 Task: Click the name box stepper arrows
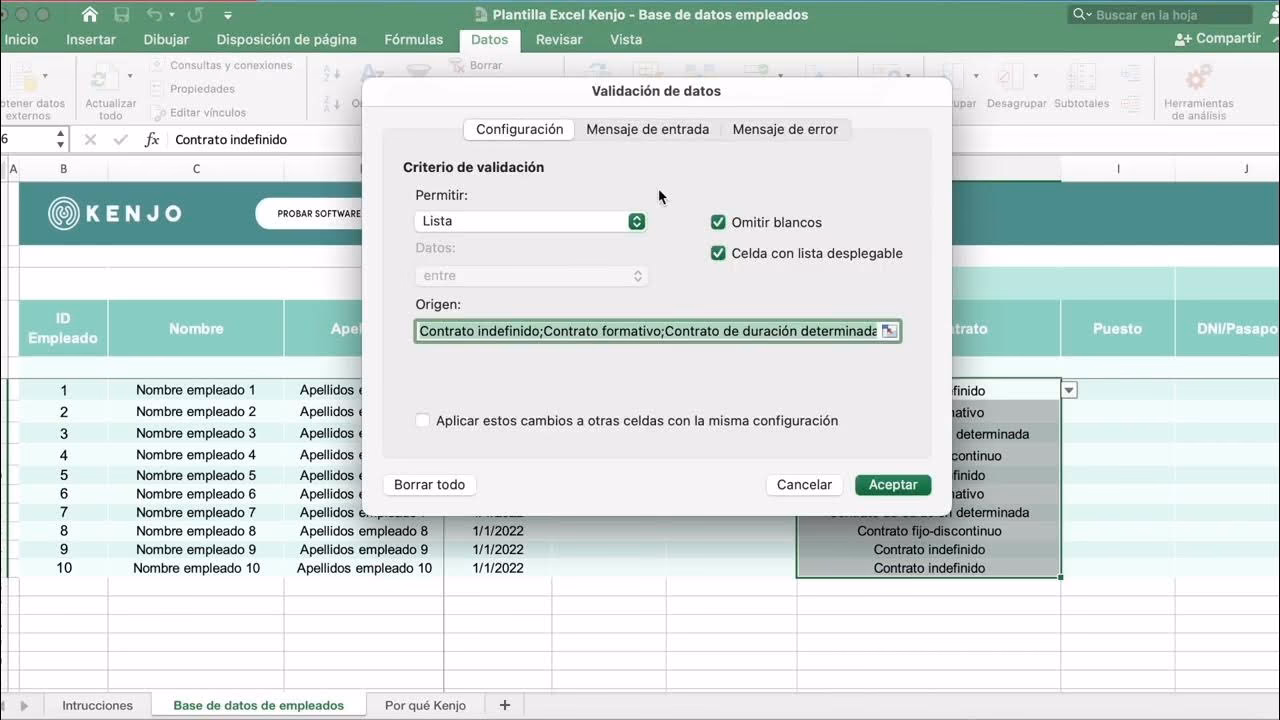(x=61, y=140)
